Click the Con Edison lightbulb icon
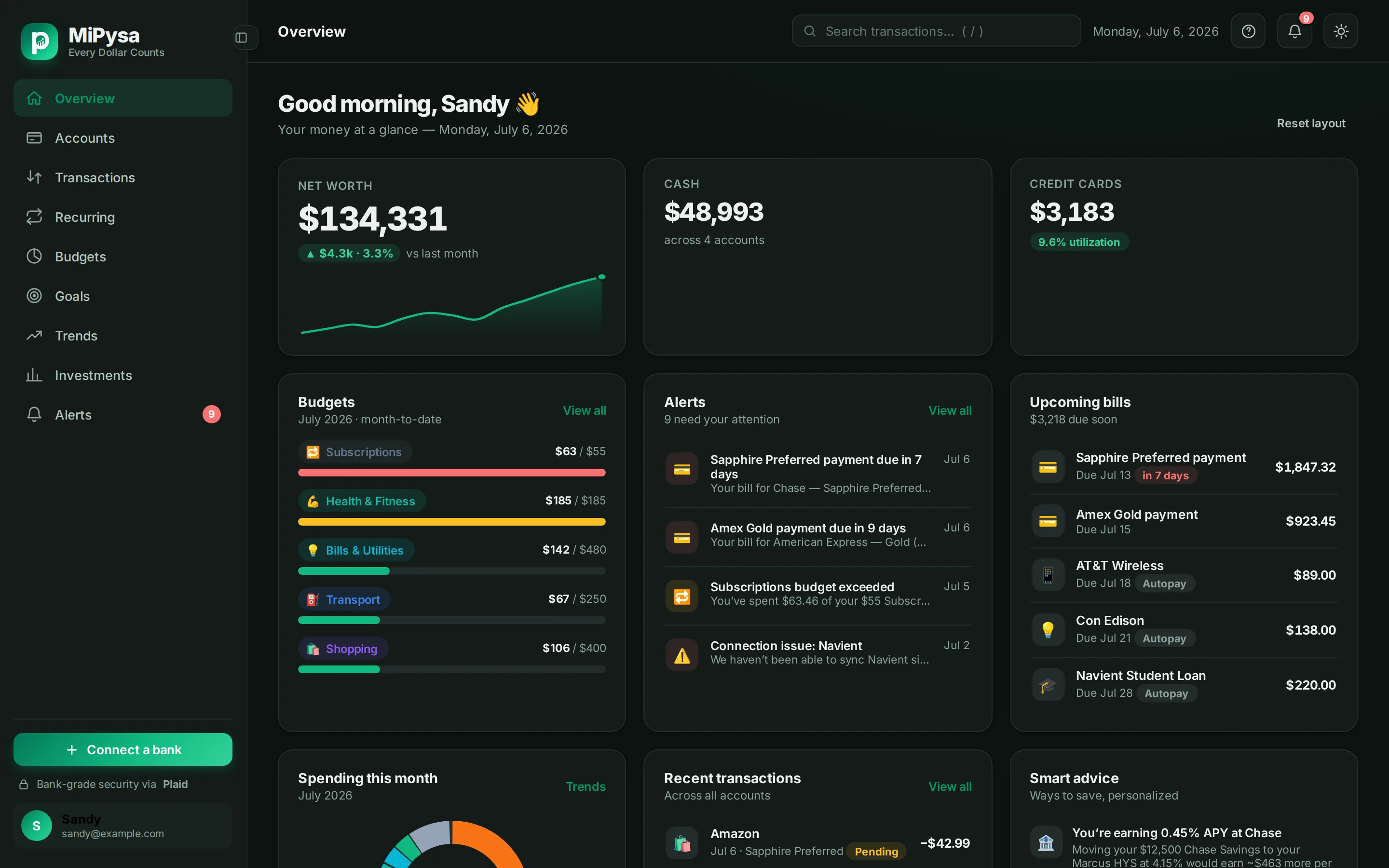 1048,630
